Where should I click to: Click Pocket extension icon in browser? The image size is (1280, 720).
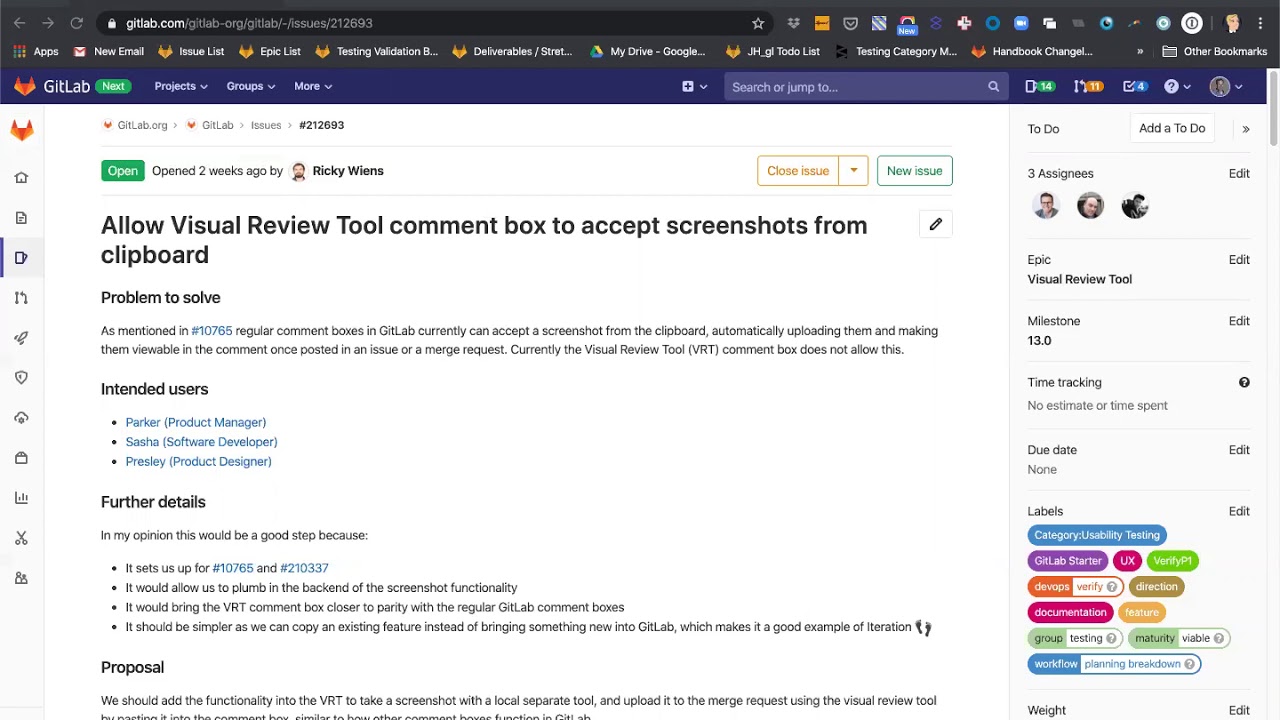(850, 23)
